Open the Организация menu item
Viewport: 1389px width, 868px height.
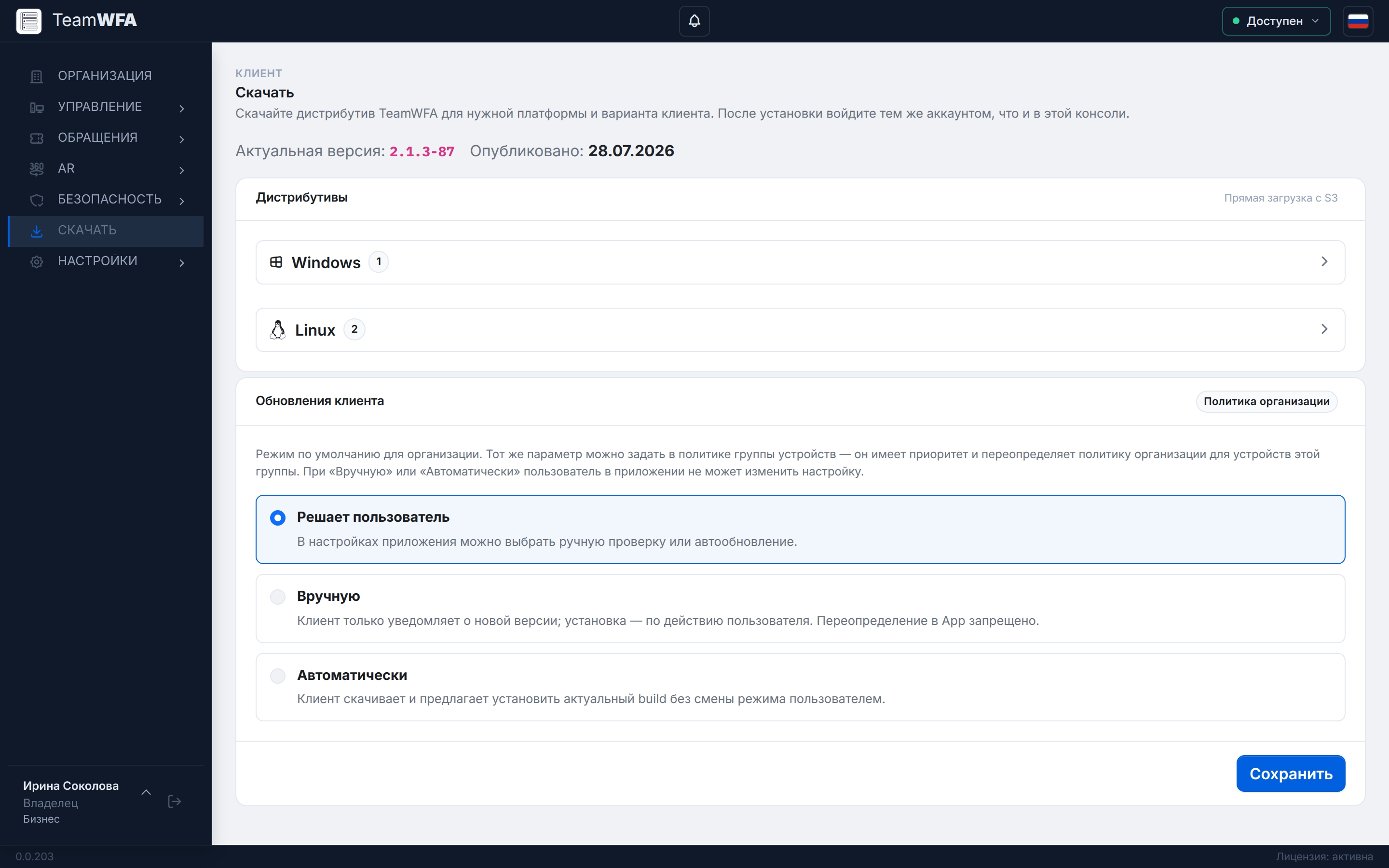pos(106,76)
